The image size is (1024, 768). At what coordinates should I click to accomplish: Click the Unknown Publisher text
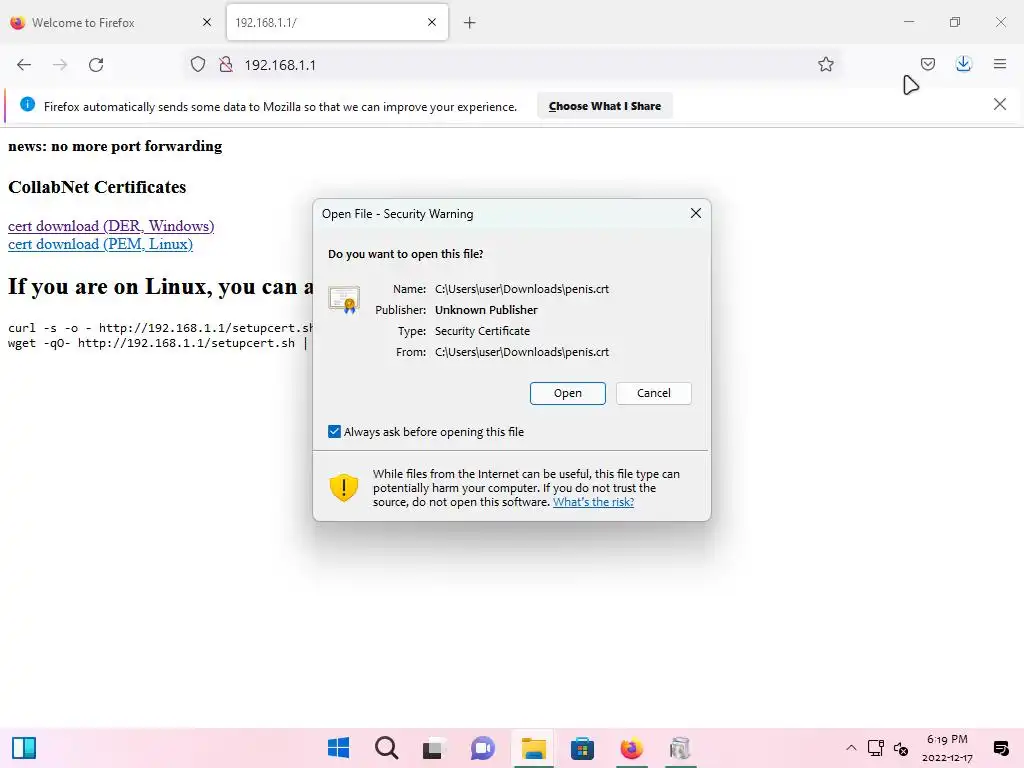point(486,310)
